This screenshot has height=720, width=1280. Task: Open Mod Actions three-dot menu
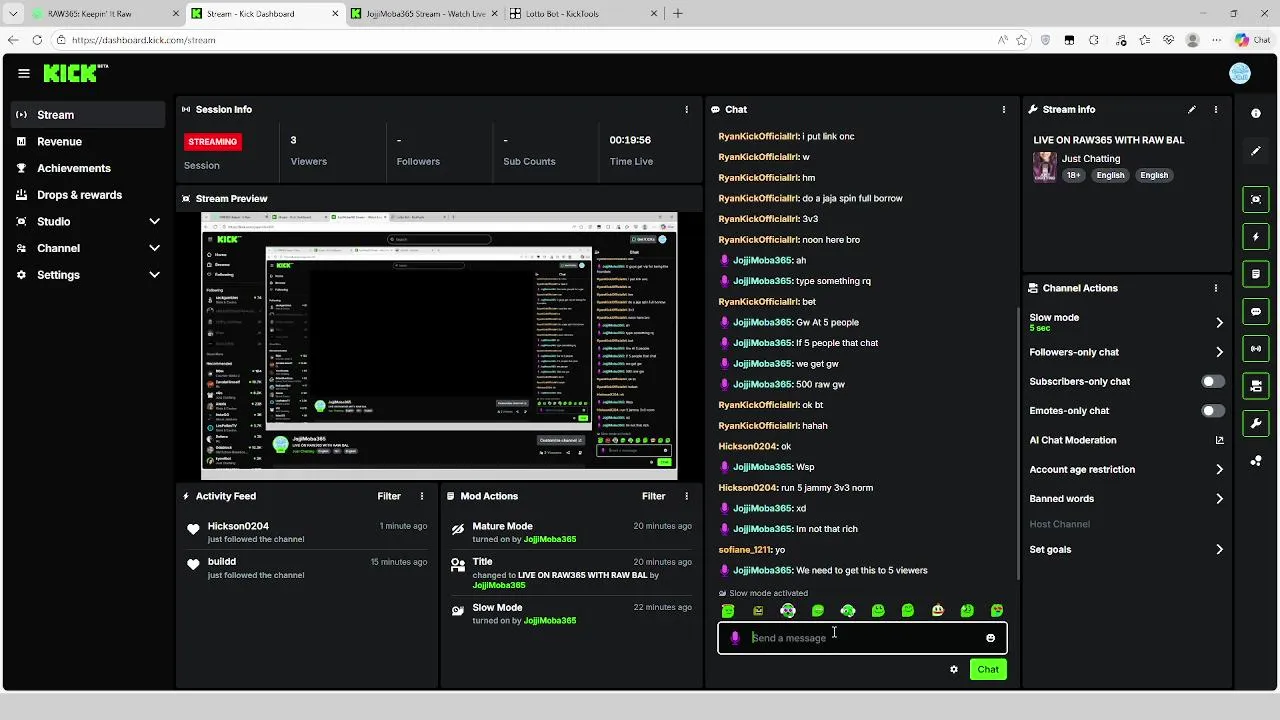(x=686, y=496)
